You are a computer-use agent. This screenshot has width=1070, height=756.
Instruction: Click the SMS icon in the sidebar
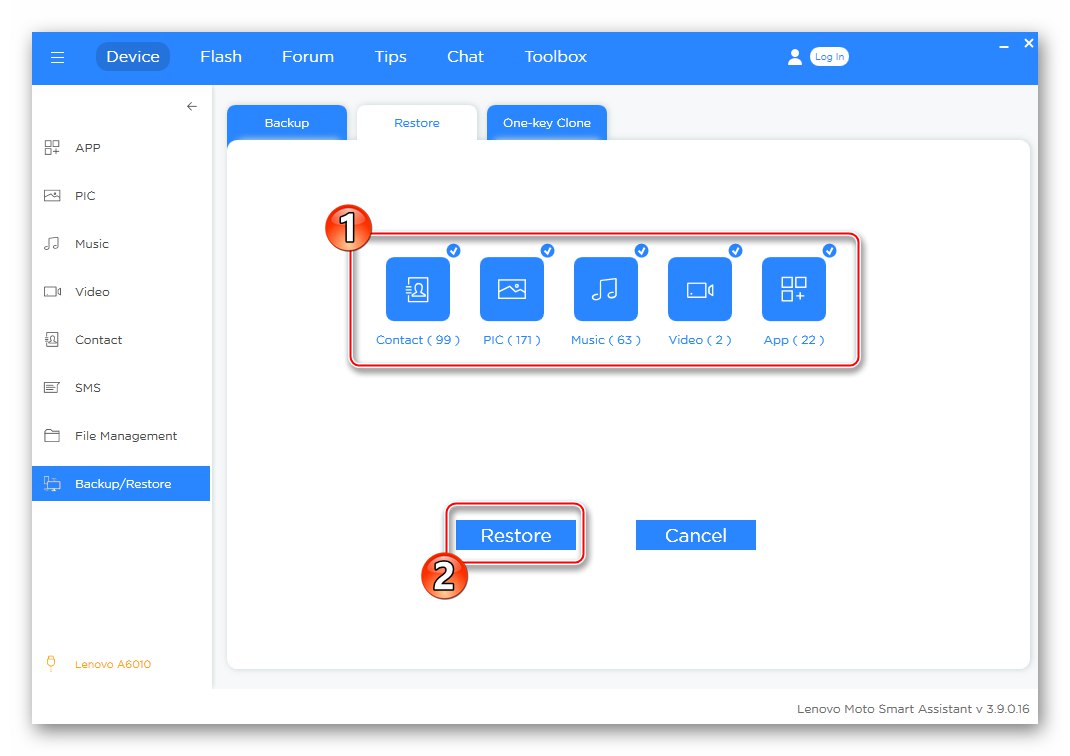pos(52,388)
